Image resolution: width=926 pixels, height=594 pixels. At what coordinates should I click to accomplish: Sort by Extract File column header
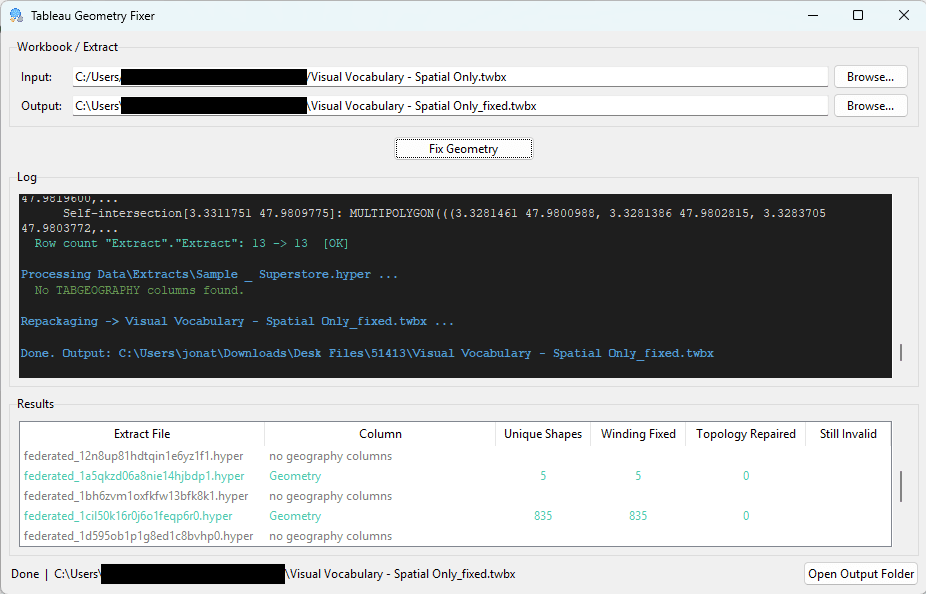pos(142,434)
